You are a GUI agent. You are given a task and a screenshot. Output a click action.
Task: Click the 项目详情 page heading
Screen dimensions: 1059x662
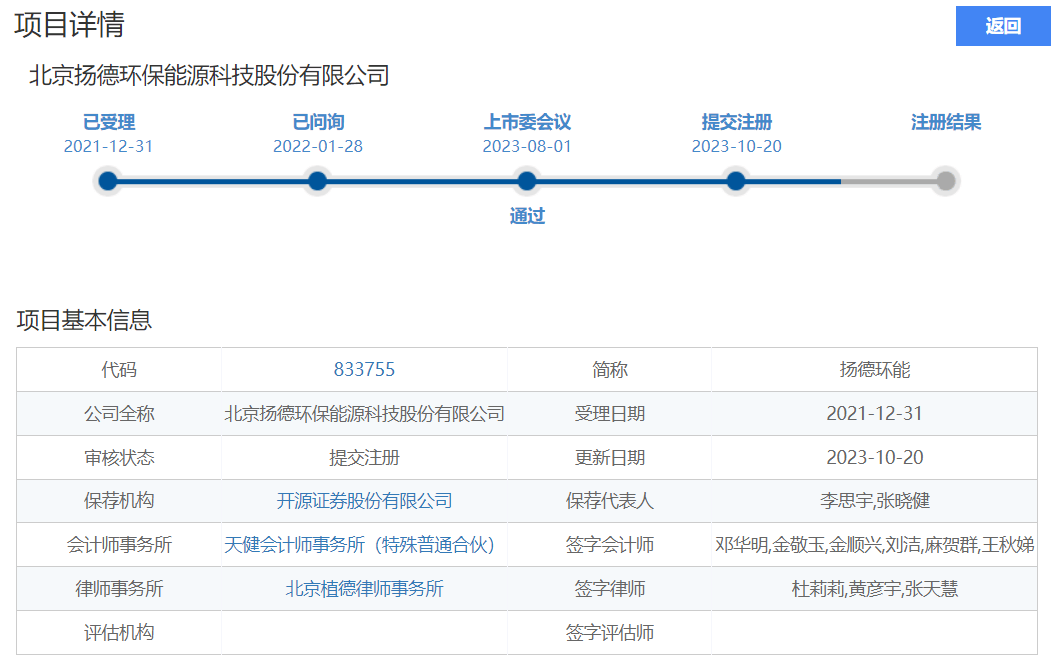[x=70, y=25]
